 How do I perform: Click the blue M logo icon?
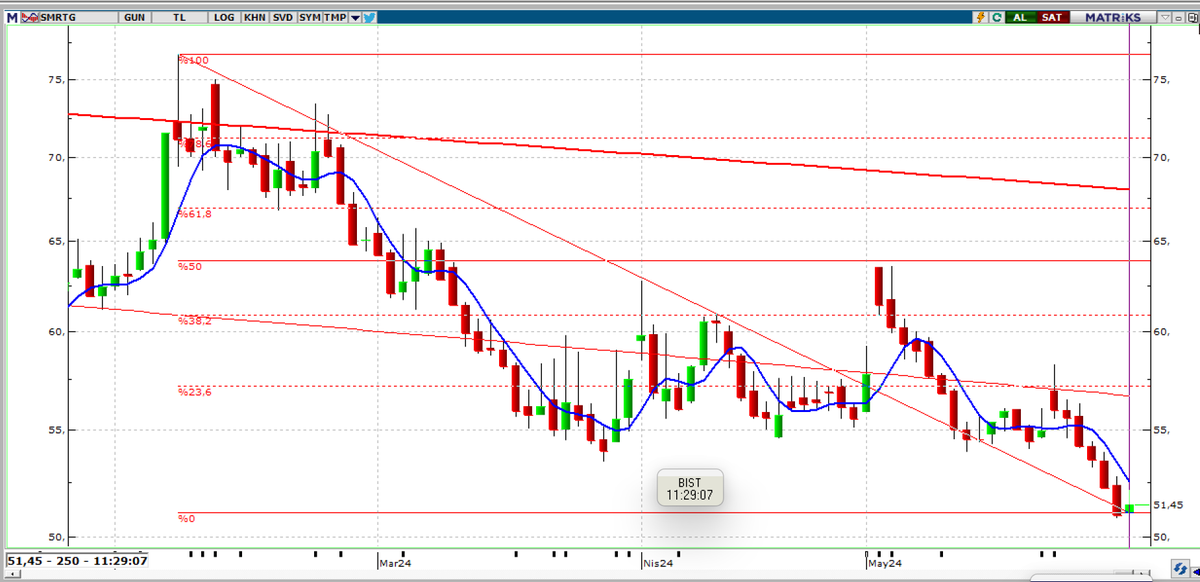12,17
